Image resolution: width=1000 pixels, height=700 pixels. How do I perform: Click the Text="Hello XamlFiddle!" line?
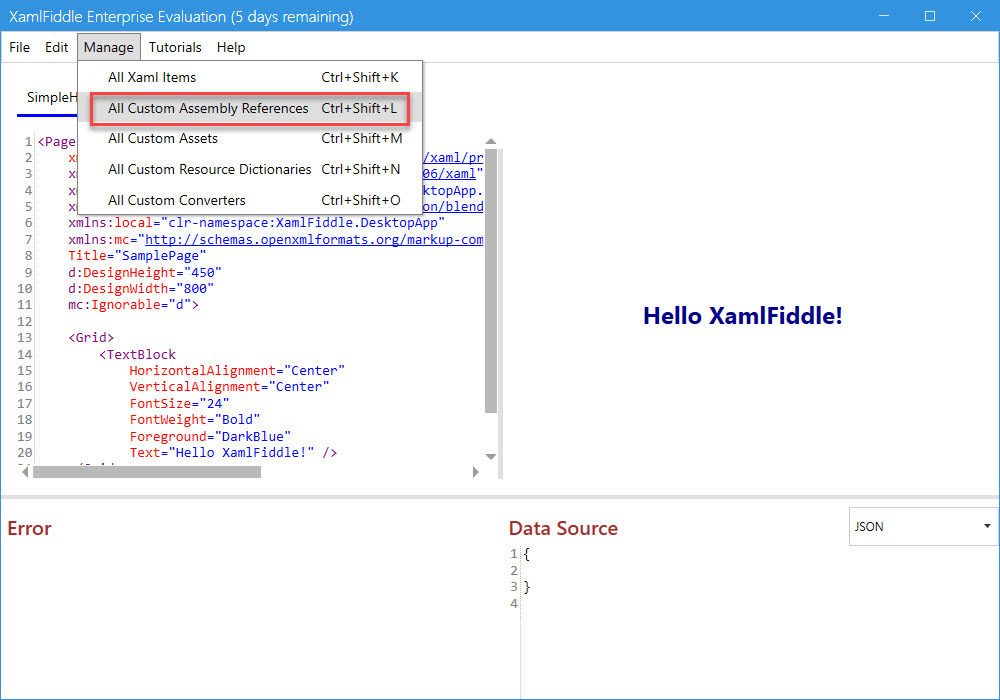(233, 453)
